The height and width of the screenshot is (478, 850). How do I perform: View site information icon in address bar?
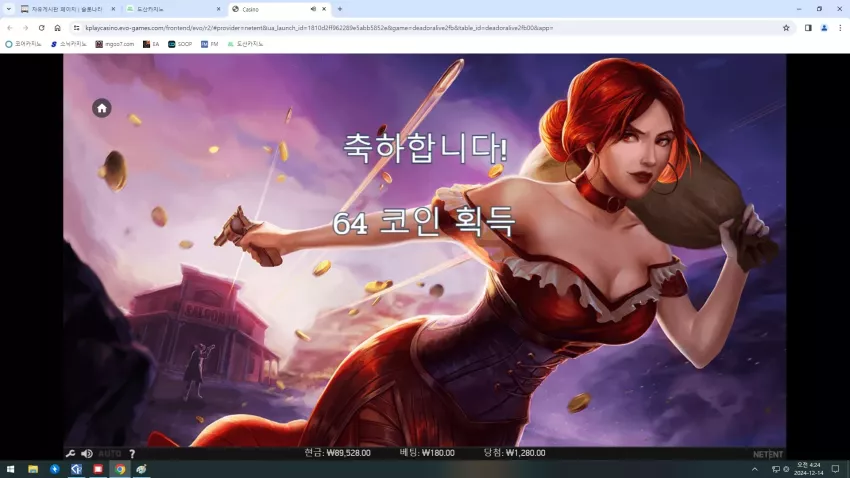coord(76,28)
